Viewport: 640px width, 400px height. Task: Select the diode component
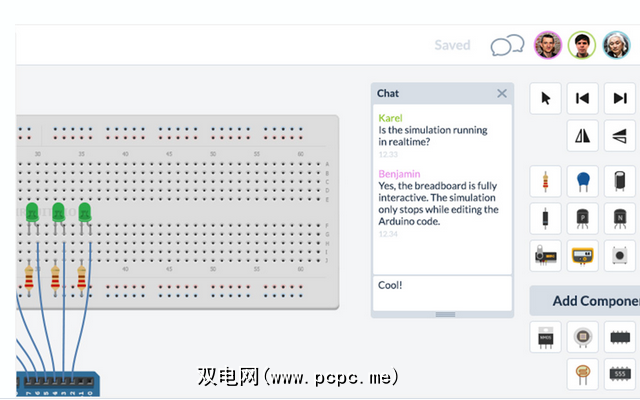[545, 217]
